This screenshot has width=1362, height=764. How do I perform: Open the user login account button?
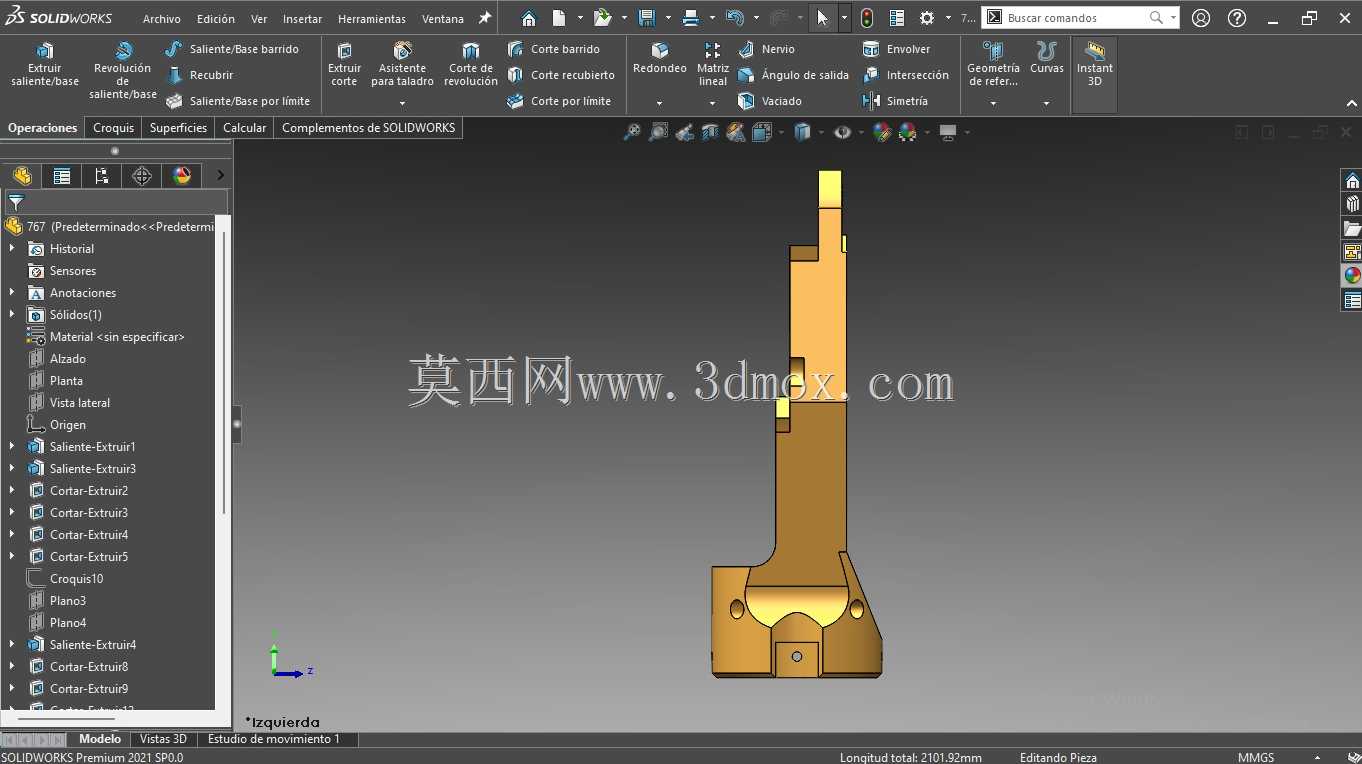[x=1202, y=18]
